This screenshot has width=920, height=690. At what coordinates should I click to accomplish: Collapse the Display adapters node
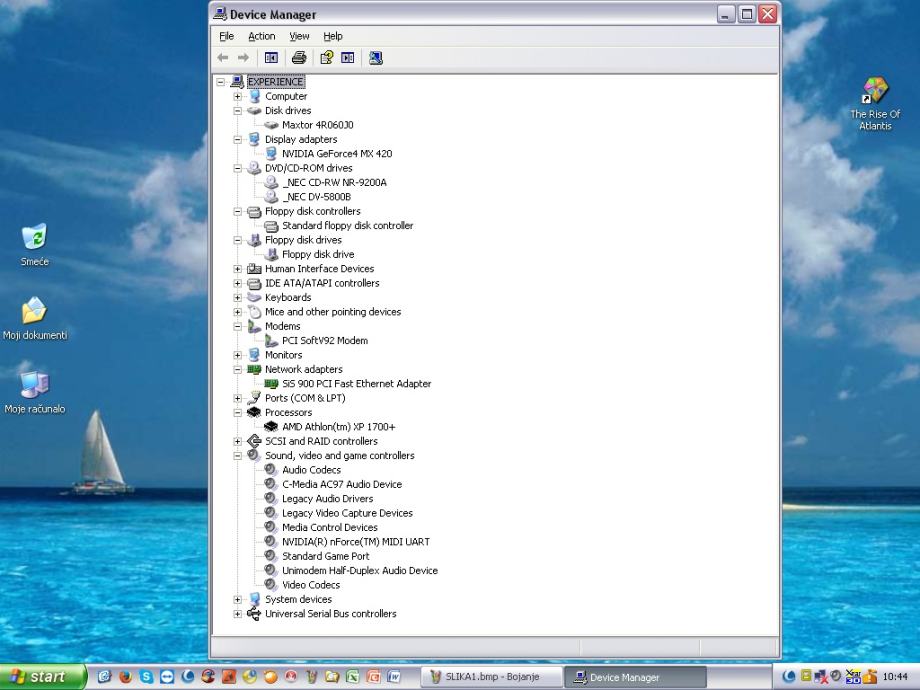tap(238, 140)
